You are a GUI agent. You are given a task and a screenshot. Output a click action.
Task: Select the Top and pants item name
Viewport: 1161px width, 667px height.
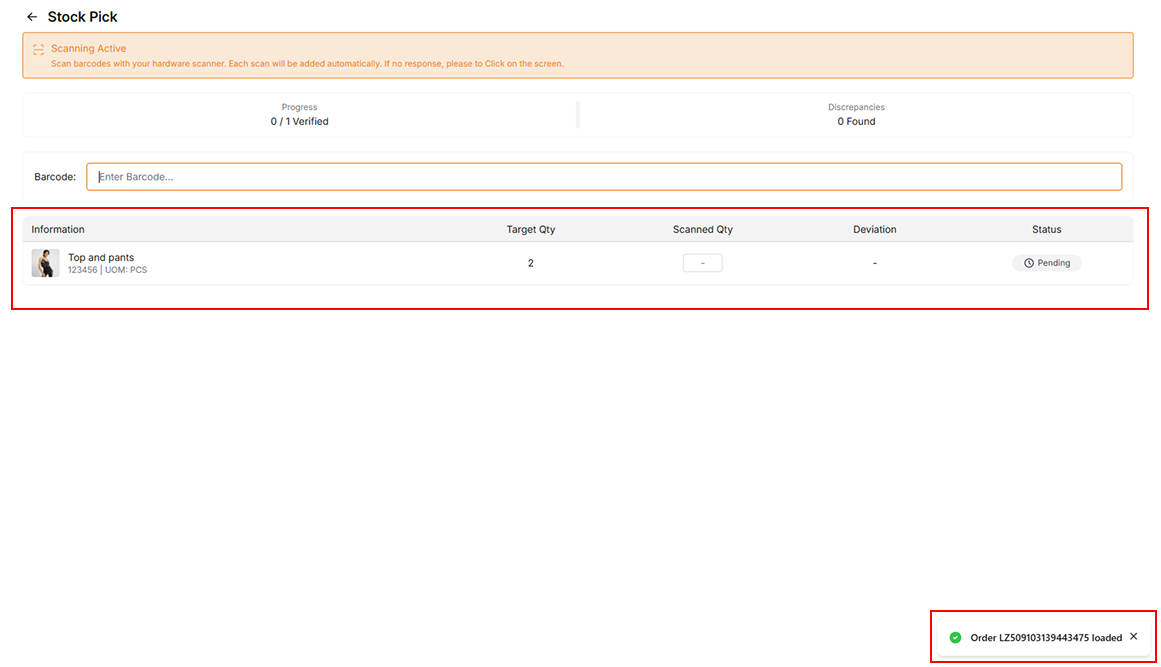pos(101,258)
